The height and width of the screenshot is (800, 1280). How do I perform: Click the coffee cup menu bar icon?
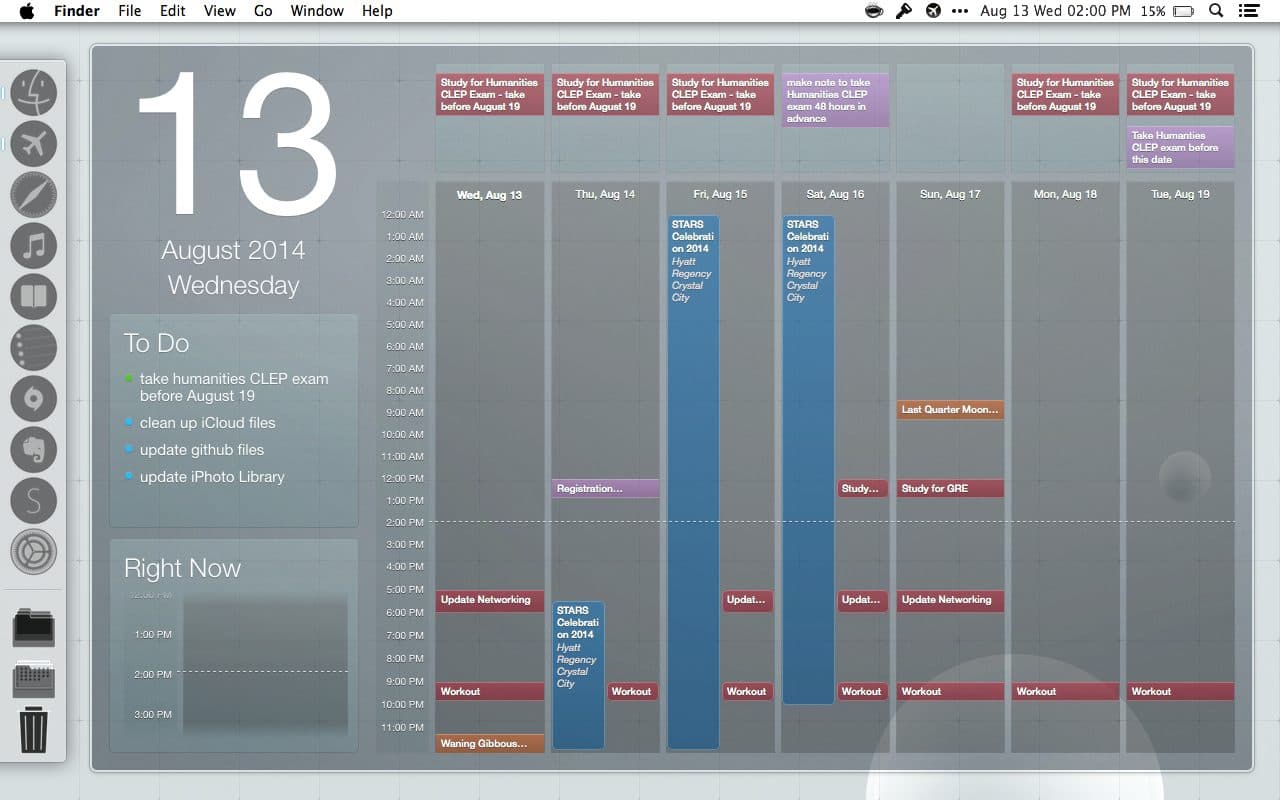tap(874, 11)
